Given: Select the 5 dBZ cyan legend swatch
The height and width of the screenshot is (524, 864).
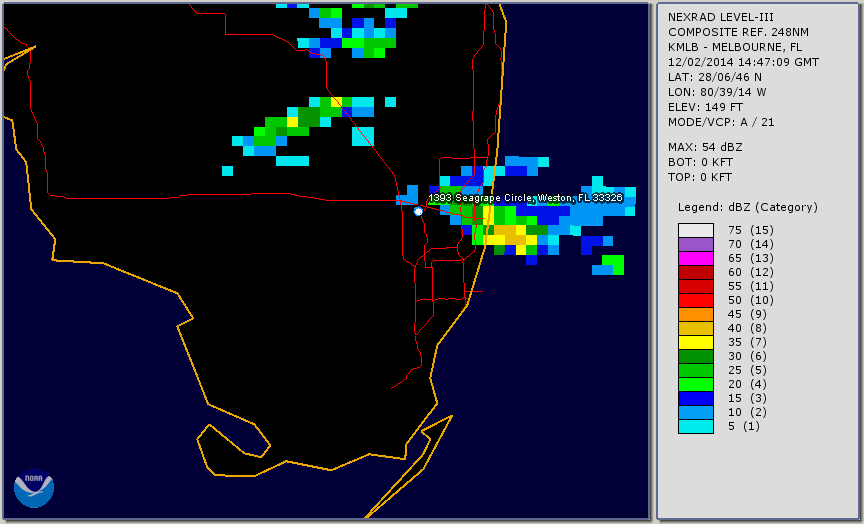Looking at the screenshot, I should click(x=695, y=426).
